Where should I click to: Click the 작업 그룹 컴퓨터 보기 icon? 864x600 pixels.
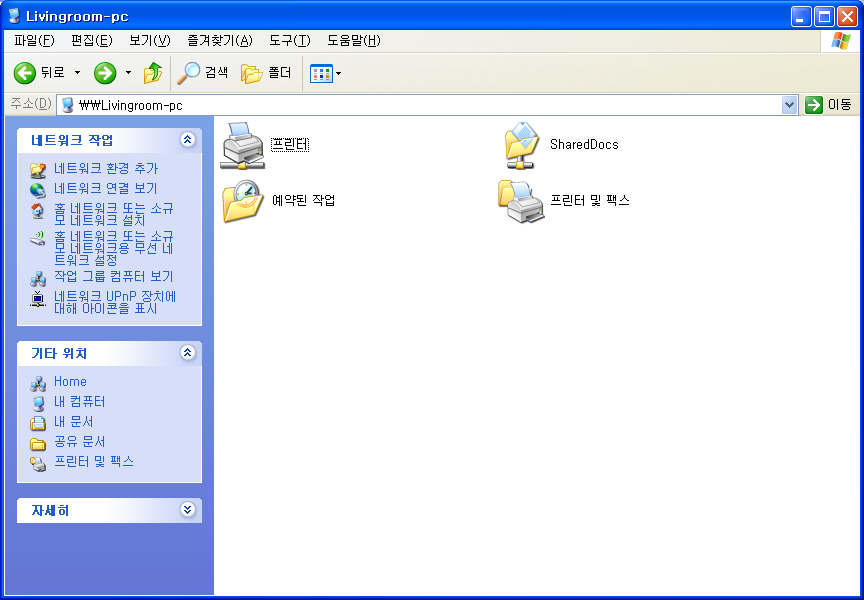[x=37, y=278]
